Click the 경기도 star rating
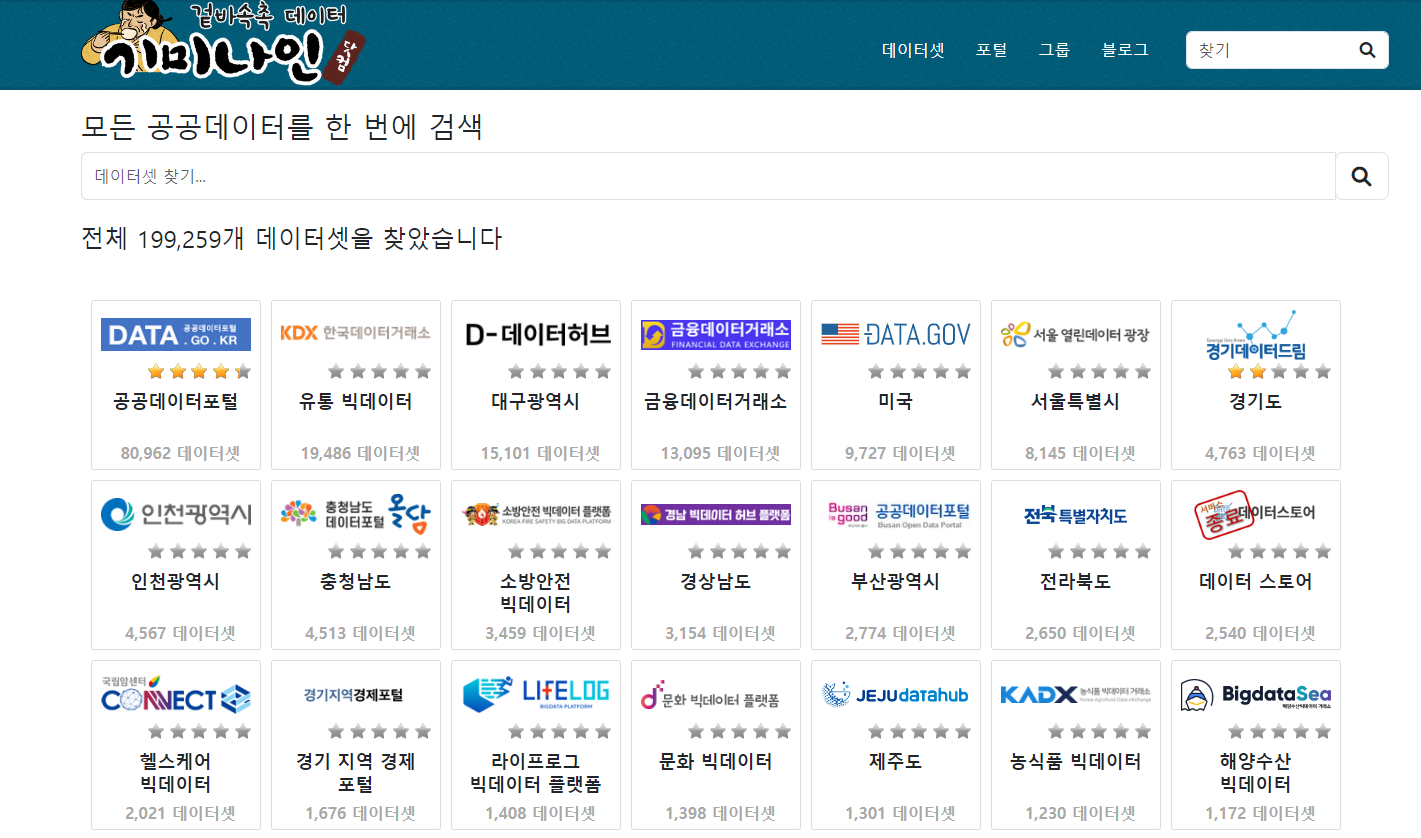Image resolution: width=1421 pixels, height=838 pixels. 1279,372
